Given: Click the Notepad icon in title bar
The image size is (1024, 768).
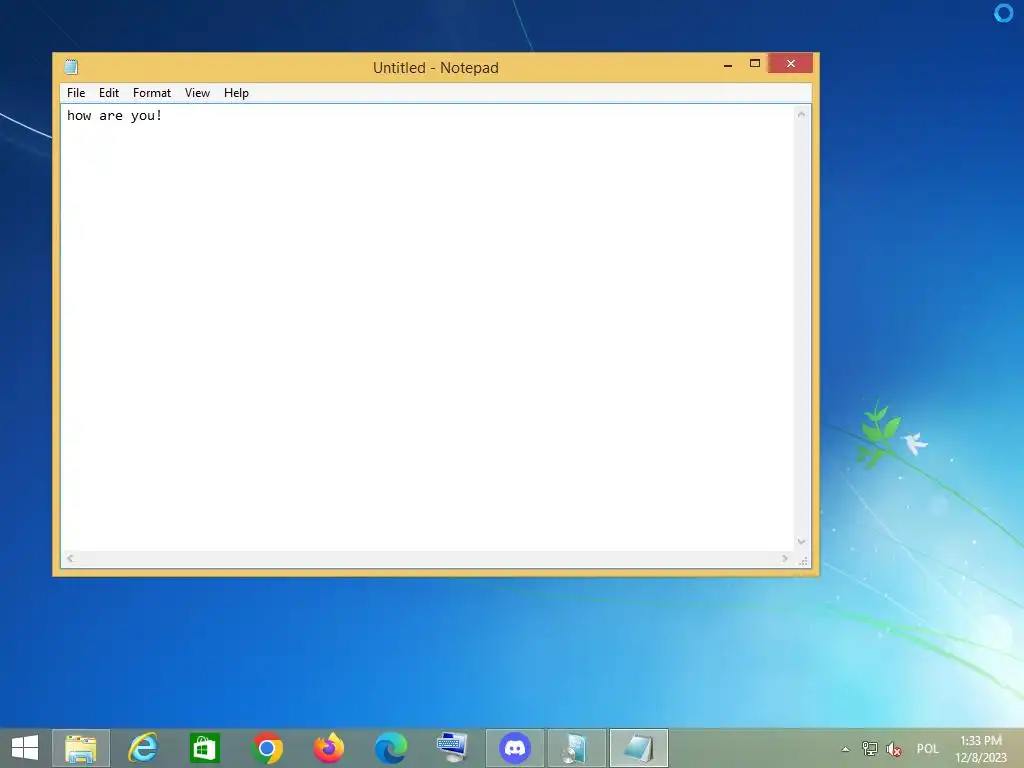Looking at the screenshot, I should tap(71, 67).
